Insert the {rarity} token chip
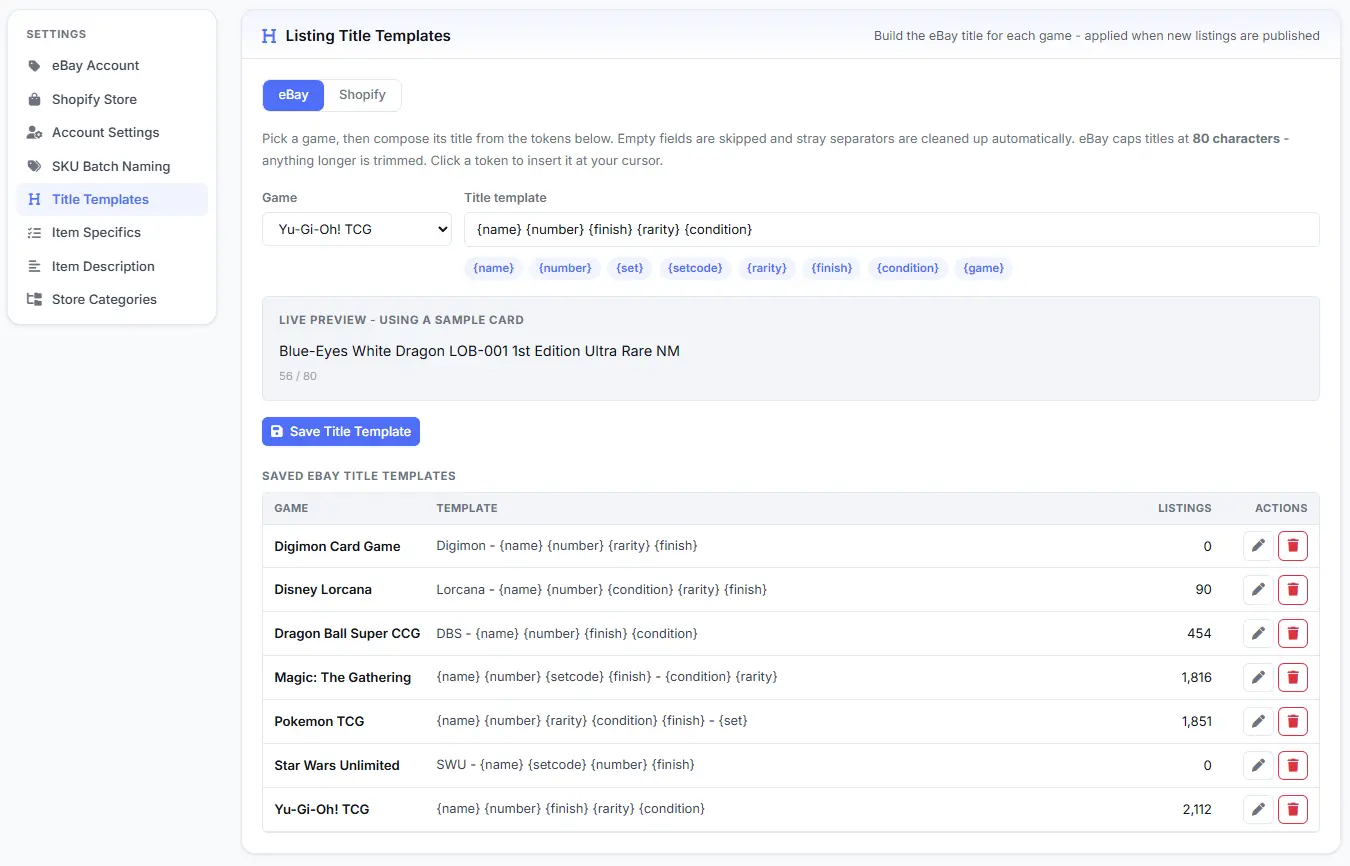The height and width of the screenshot is (866, 1350). (x=767, y=268)
